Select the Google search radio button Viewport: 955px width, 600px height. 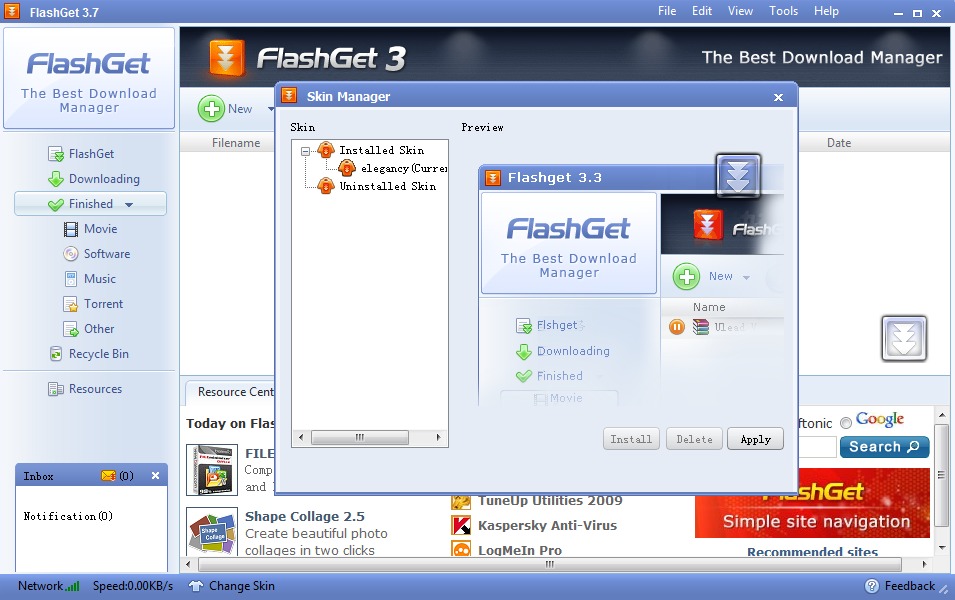click(x=845, y=423)
